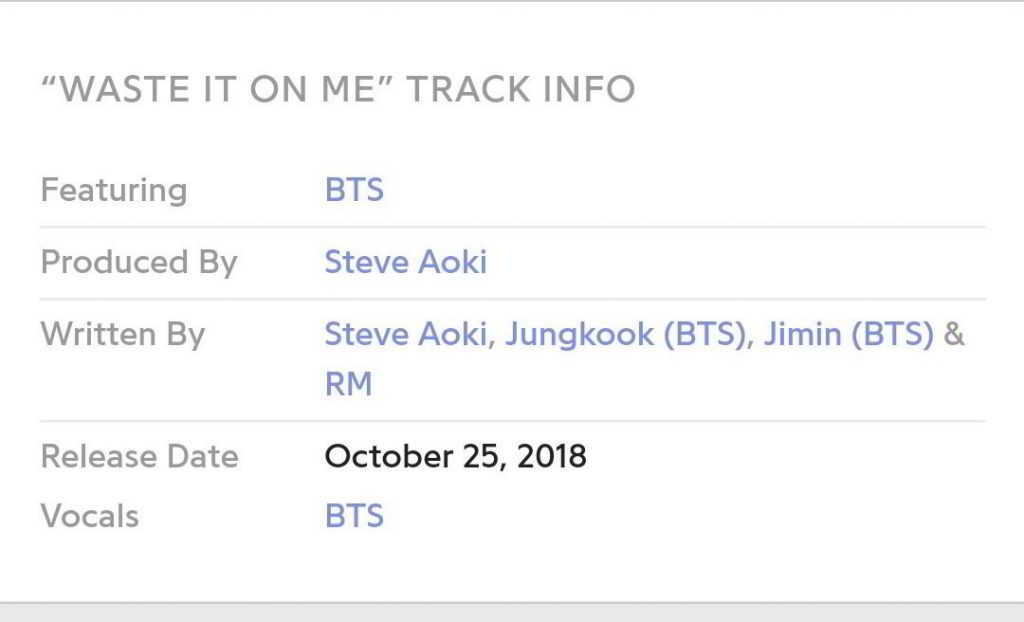This screenshot has height=622, width=1024.
Task: Click divider line beneath Produced By row
Action: (x=512, y=299)
